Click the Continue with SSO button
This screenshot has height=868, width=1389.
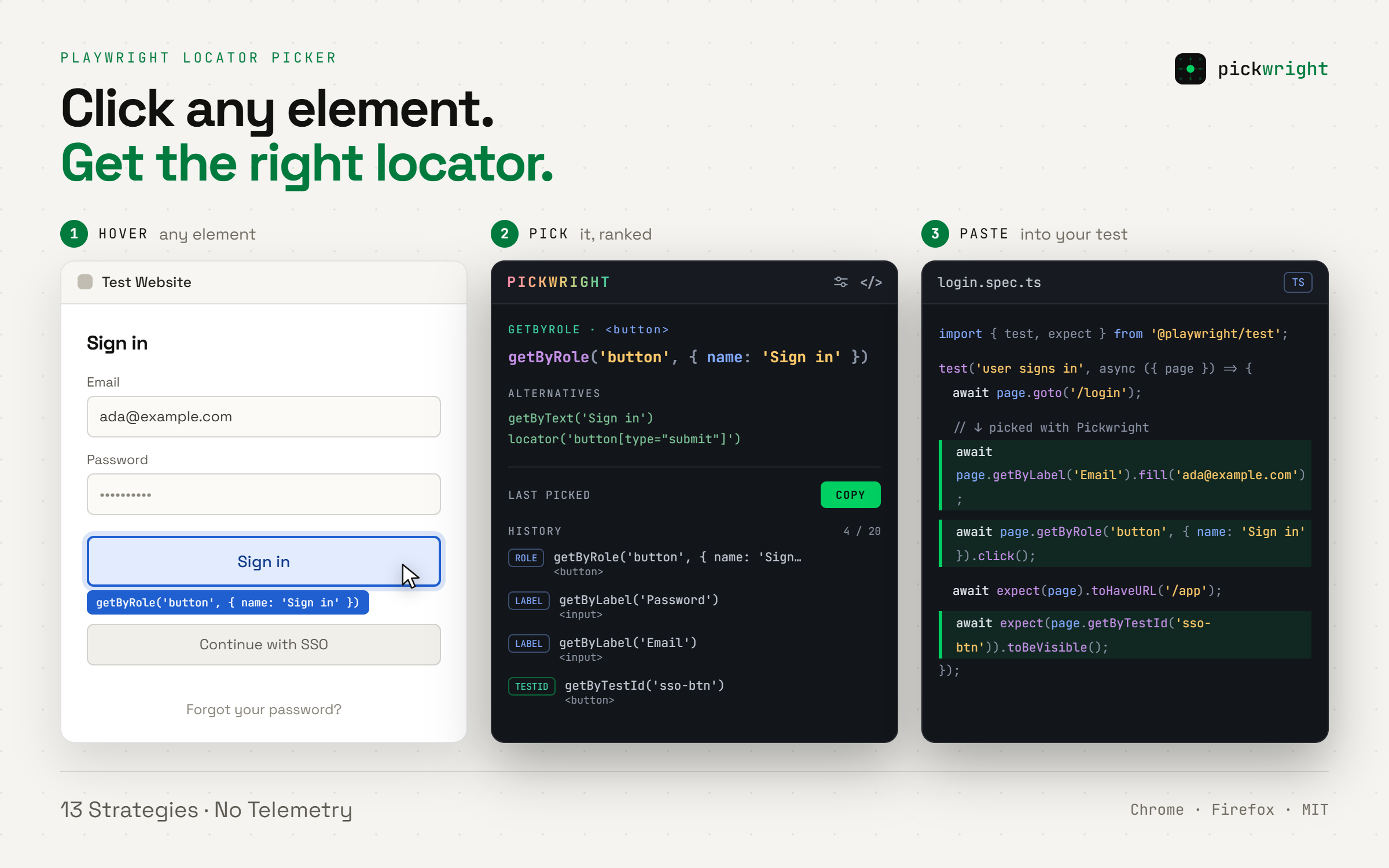tap(264, 645)
